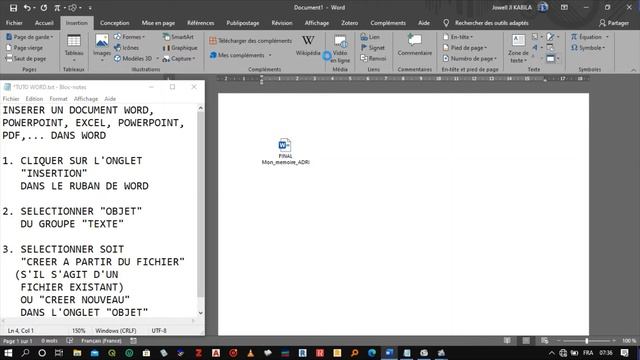
Task: Open the Numéro de page dropdown
Action: 470,58
